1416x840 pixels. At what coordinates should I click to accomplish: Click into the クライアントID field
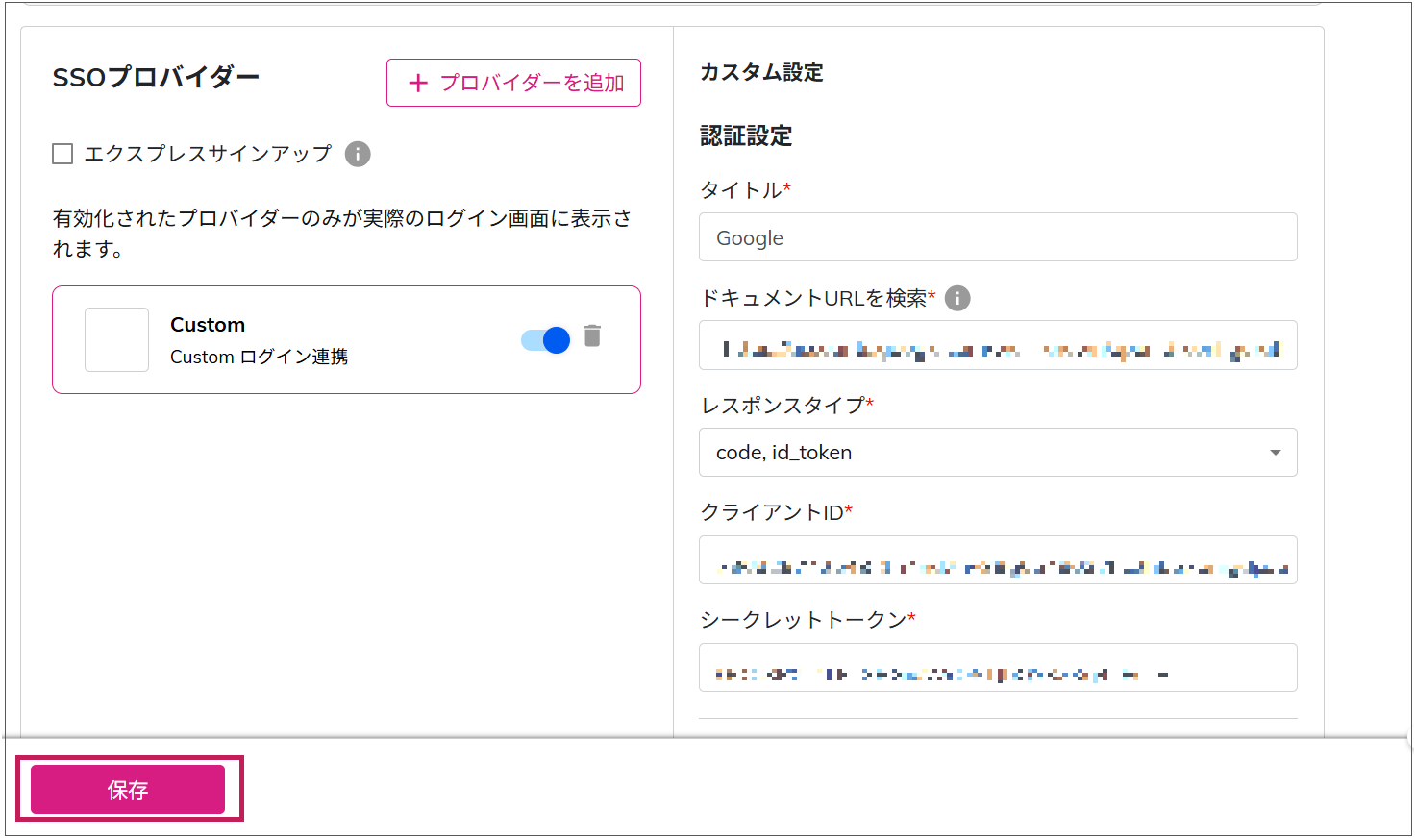coord(997,560)
